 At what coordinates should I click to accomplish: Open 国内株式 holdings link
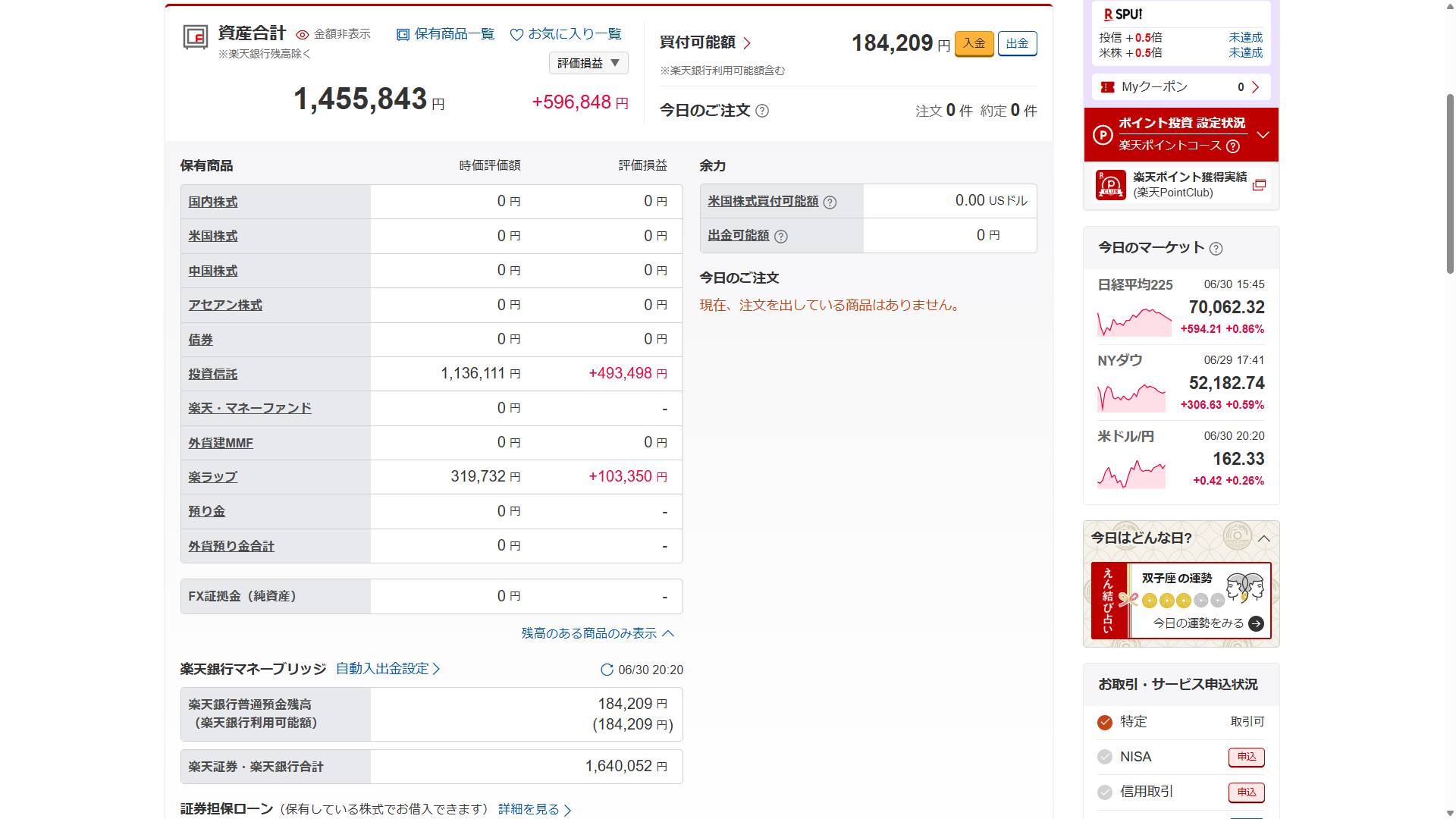[x=213, y=202]
